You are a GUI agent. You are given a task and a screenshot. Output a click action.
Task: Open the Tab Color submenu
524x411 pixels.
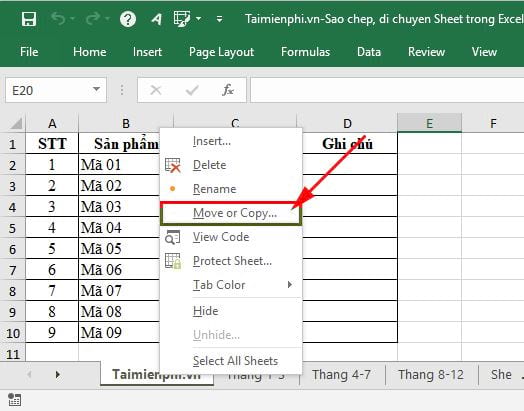(231, 285)
